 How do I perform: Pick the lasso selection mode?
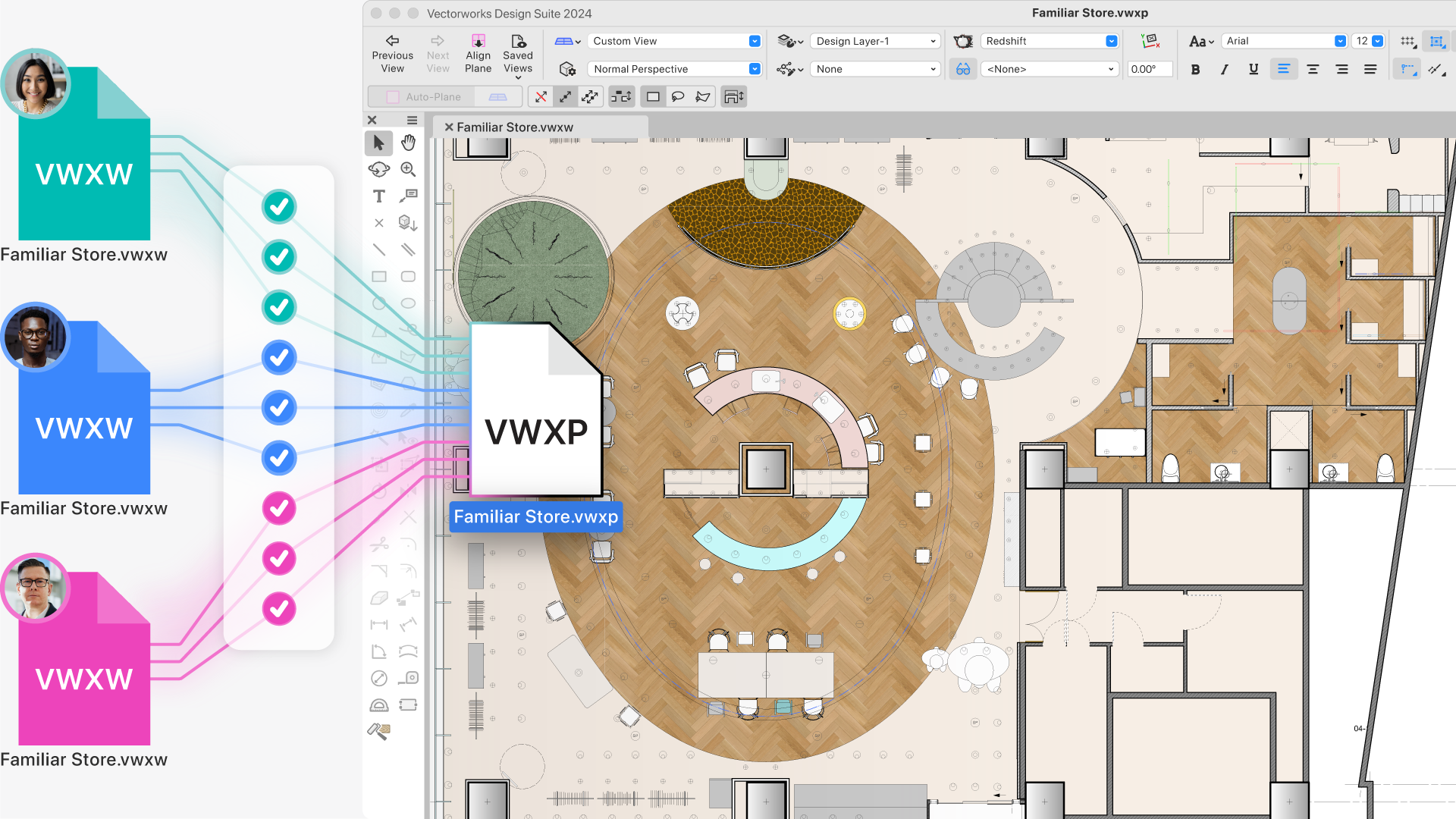(678, 96)
